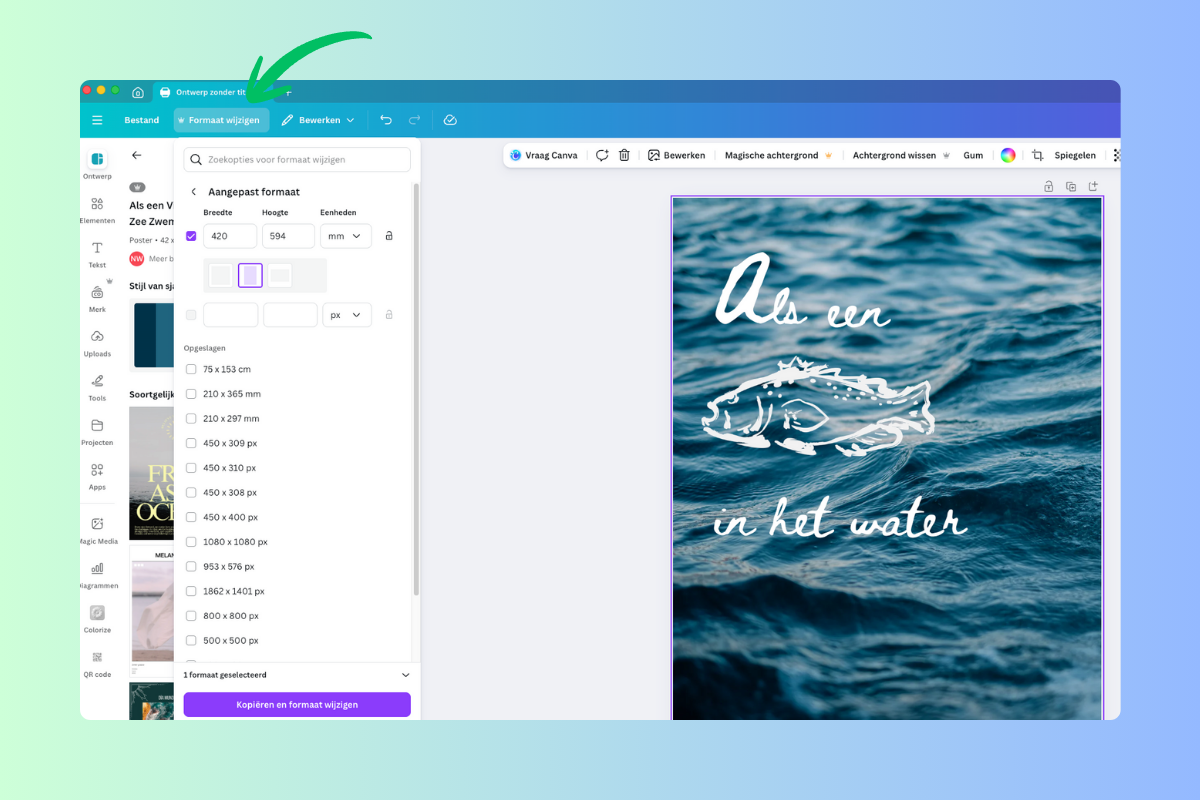This screenshot has height=800, width=1200.
Task: Click the trash delete icon
Action: (x=624, y=155)
